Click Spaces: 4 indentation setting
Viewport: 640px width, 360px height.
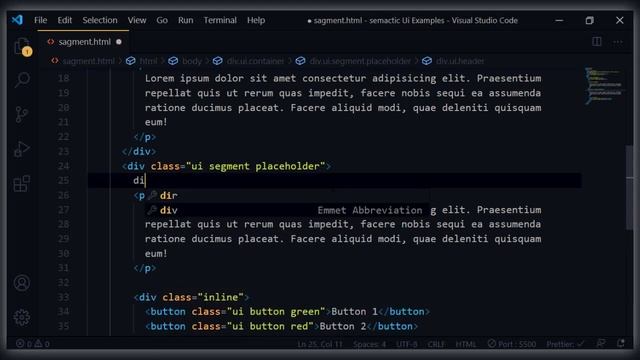pyautogui.click(x=369, y=344)
